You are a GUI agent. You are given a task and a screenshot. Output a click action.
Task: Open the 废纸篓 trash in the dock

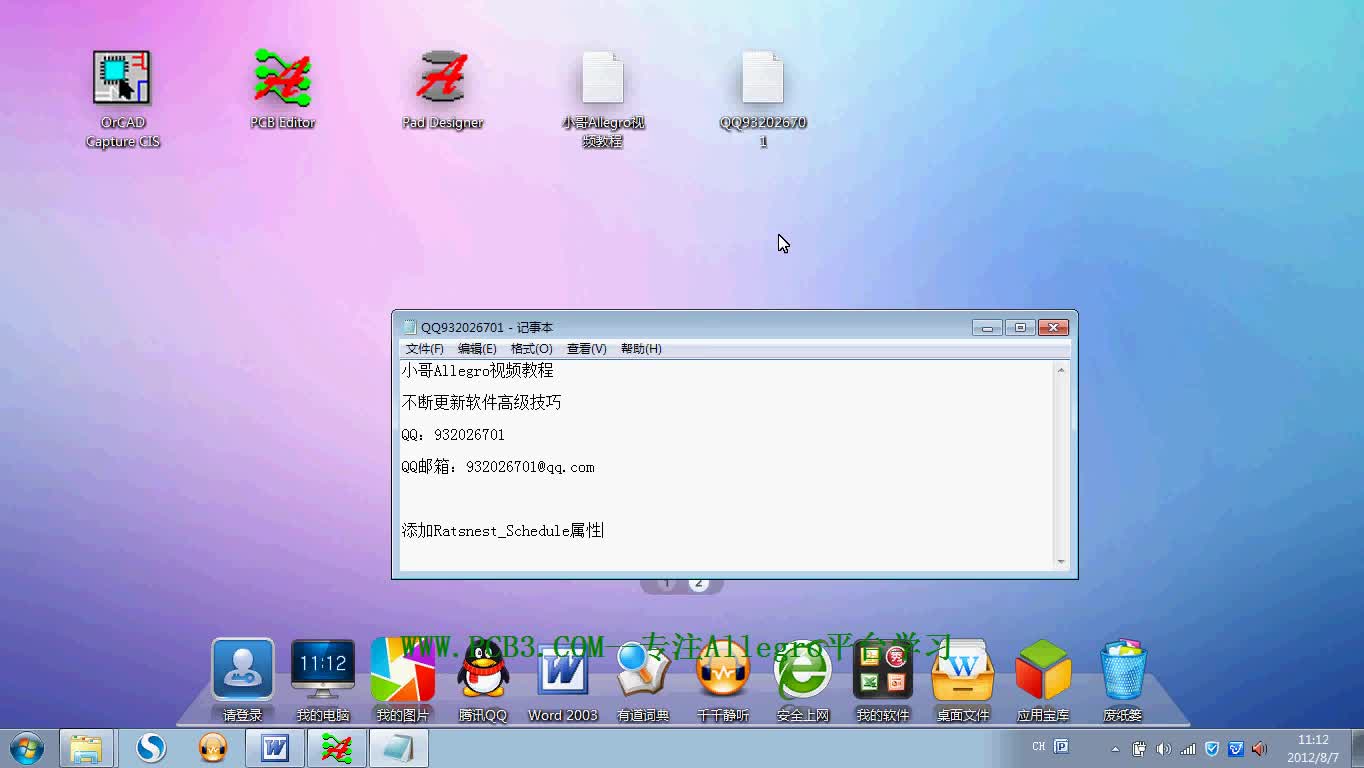tap(1123, 680)
